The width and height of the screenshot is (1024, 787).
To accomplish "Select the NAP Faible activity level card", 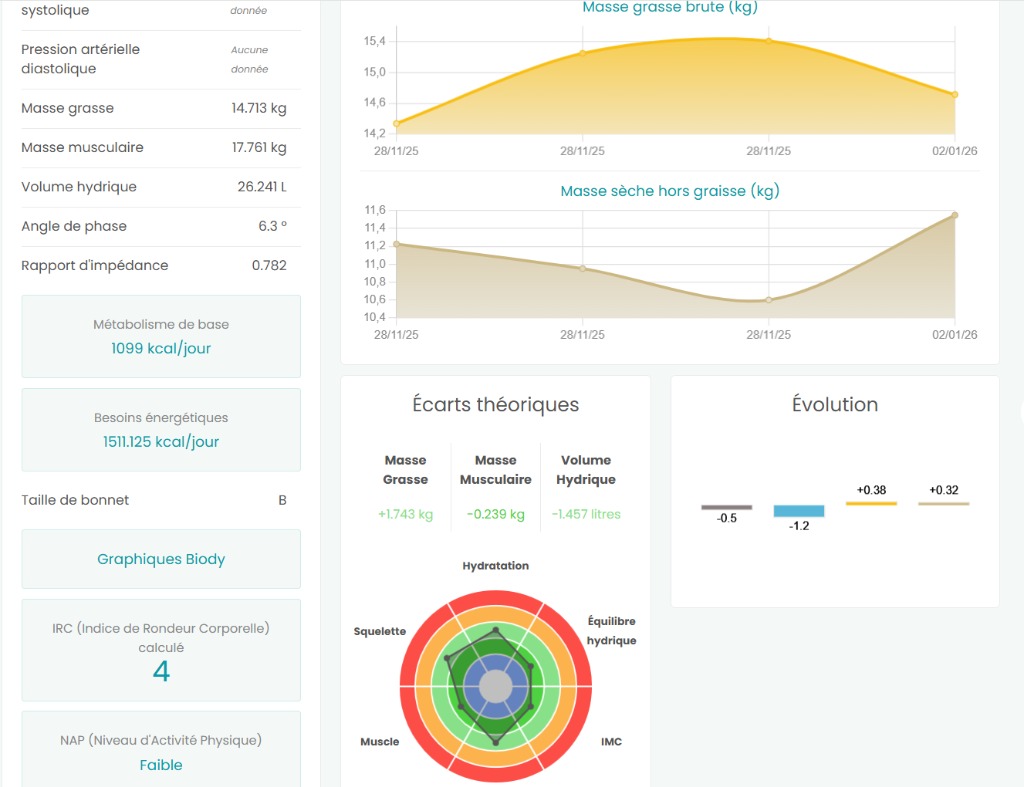I will [161, 752].
